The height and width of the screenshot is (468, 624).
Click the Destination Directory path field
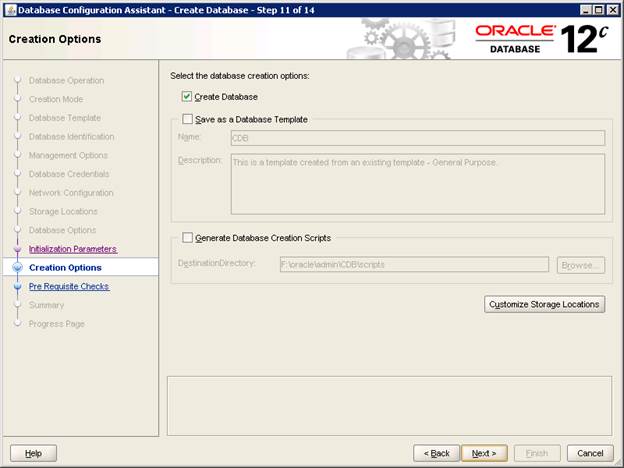pyautogui.click(x=389, y=265)
